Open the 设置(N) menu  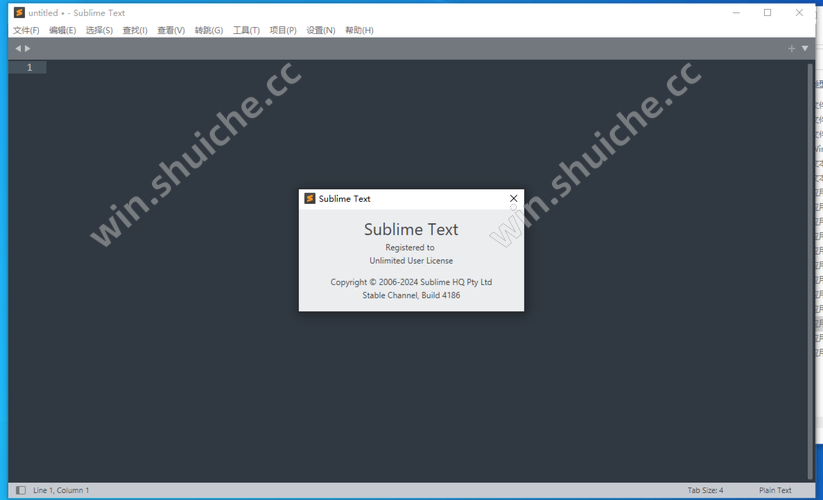pos(321,30)
